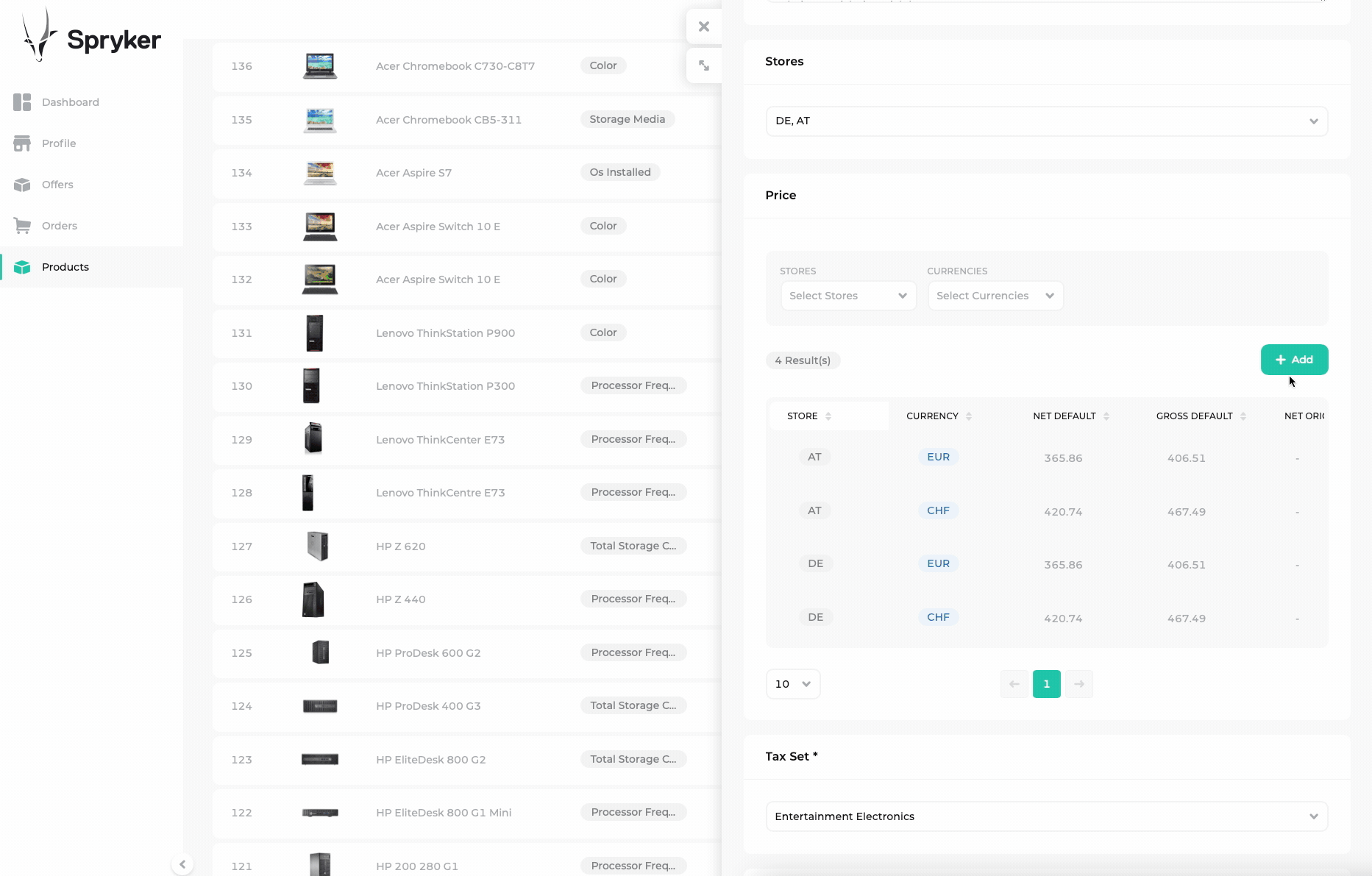Viewport: 1372px width, 876px height.
Task: Click net default 365.86 in AT EUR row
Action: pos(1063,458)
